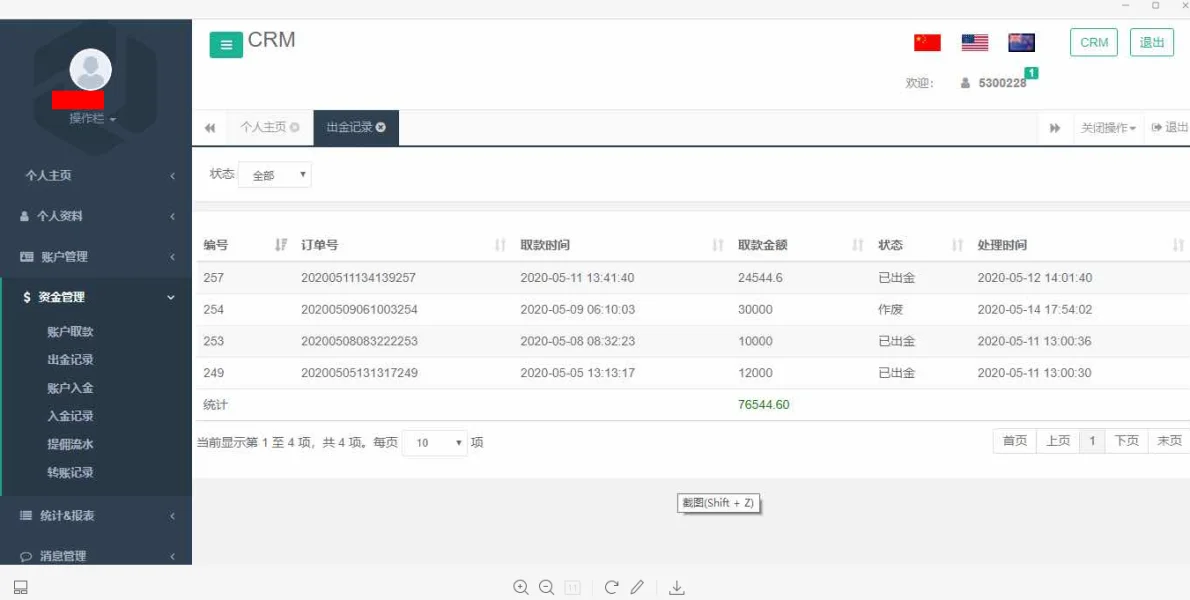This screenshot has width=1190, height=600.
Task: Switch to the 个人主页 tab
Action: pyautogui.click(x=263, y=128)
